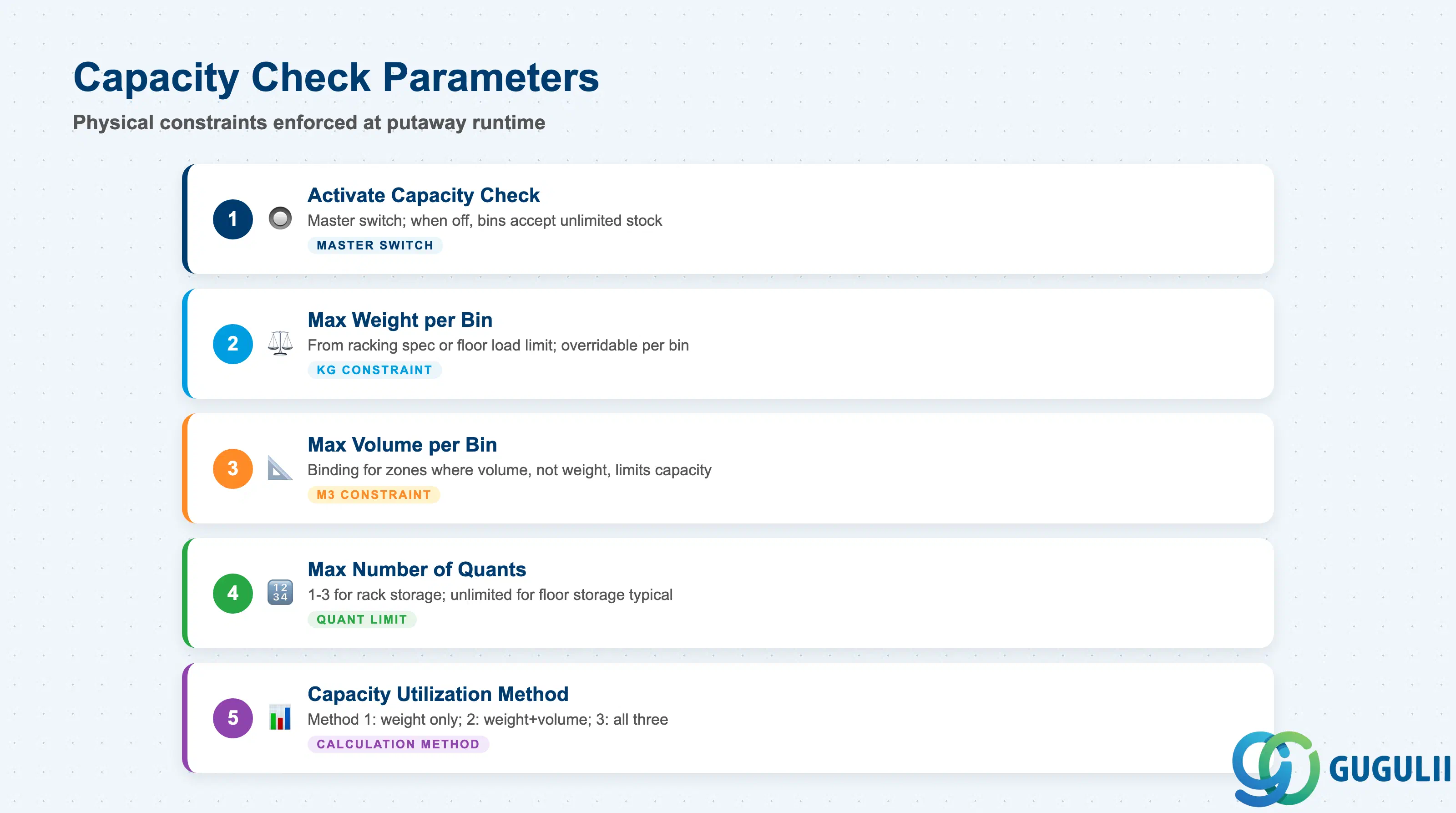Click the balance scale icon for Max Weight
Screen dimensions: 1456x813
(x=280, y=343)
